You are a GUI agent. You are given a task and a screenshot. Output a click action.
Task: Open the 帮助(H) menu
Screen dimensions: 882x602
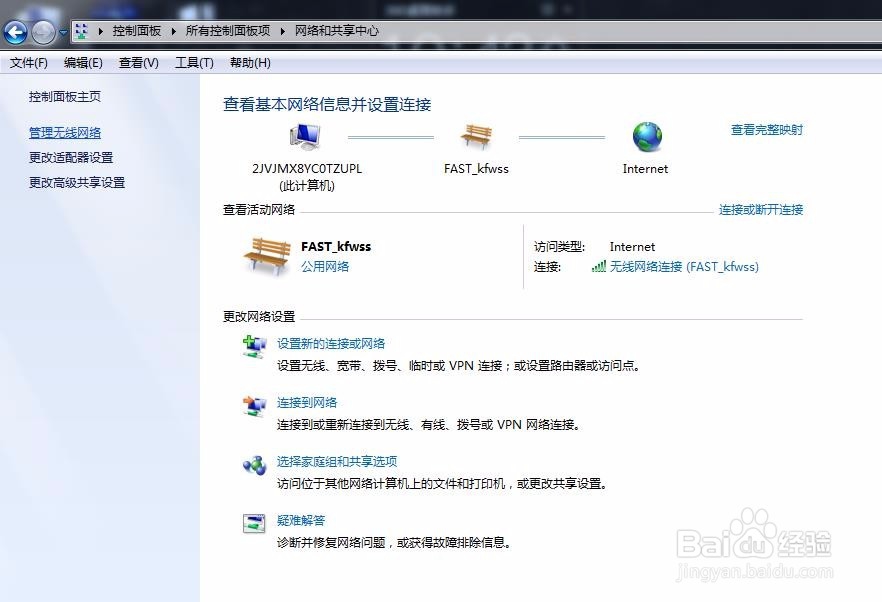tap(250, 63)
